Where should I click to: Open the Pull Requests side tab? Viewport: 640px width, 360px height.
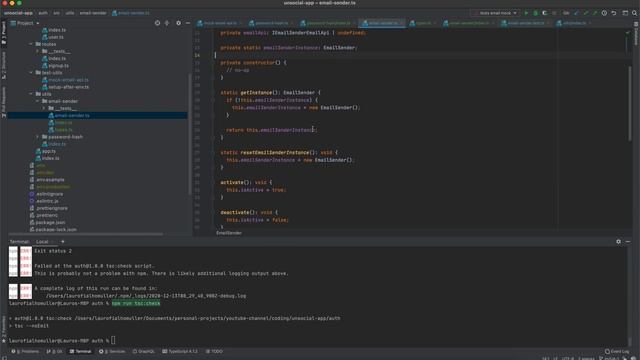(x=4, y=102)
